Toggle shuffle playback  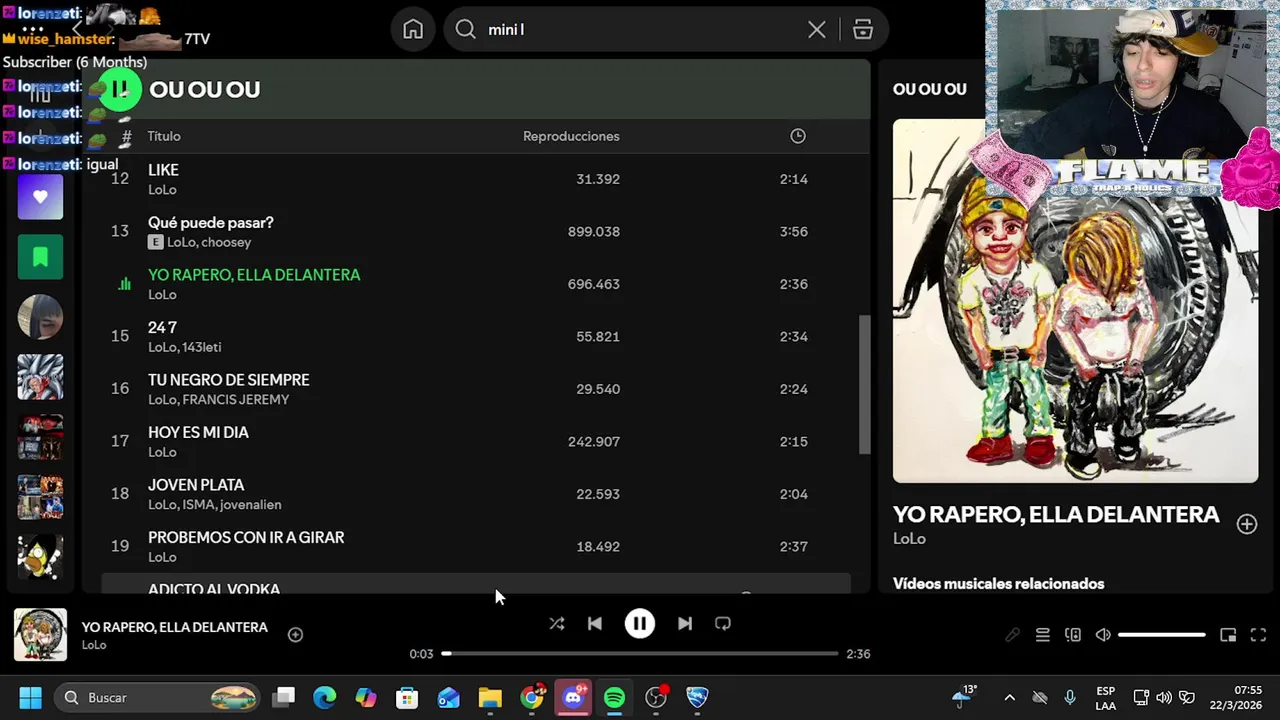tap(557, 623)
